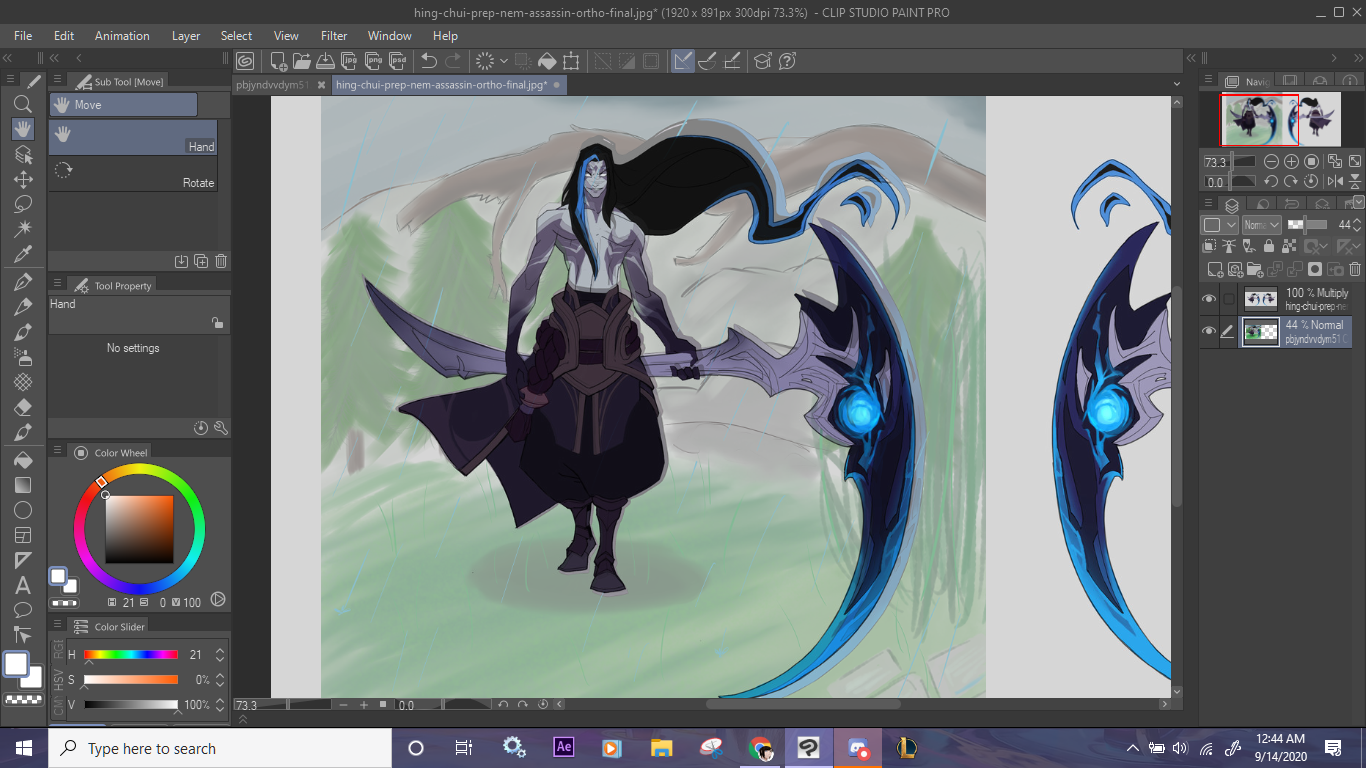Screen dimensions: 1366x768
Task: Expand the Clear icon dropdown arrow
Action: tap(504, 61)
